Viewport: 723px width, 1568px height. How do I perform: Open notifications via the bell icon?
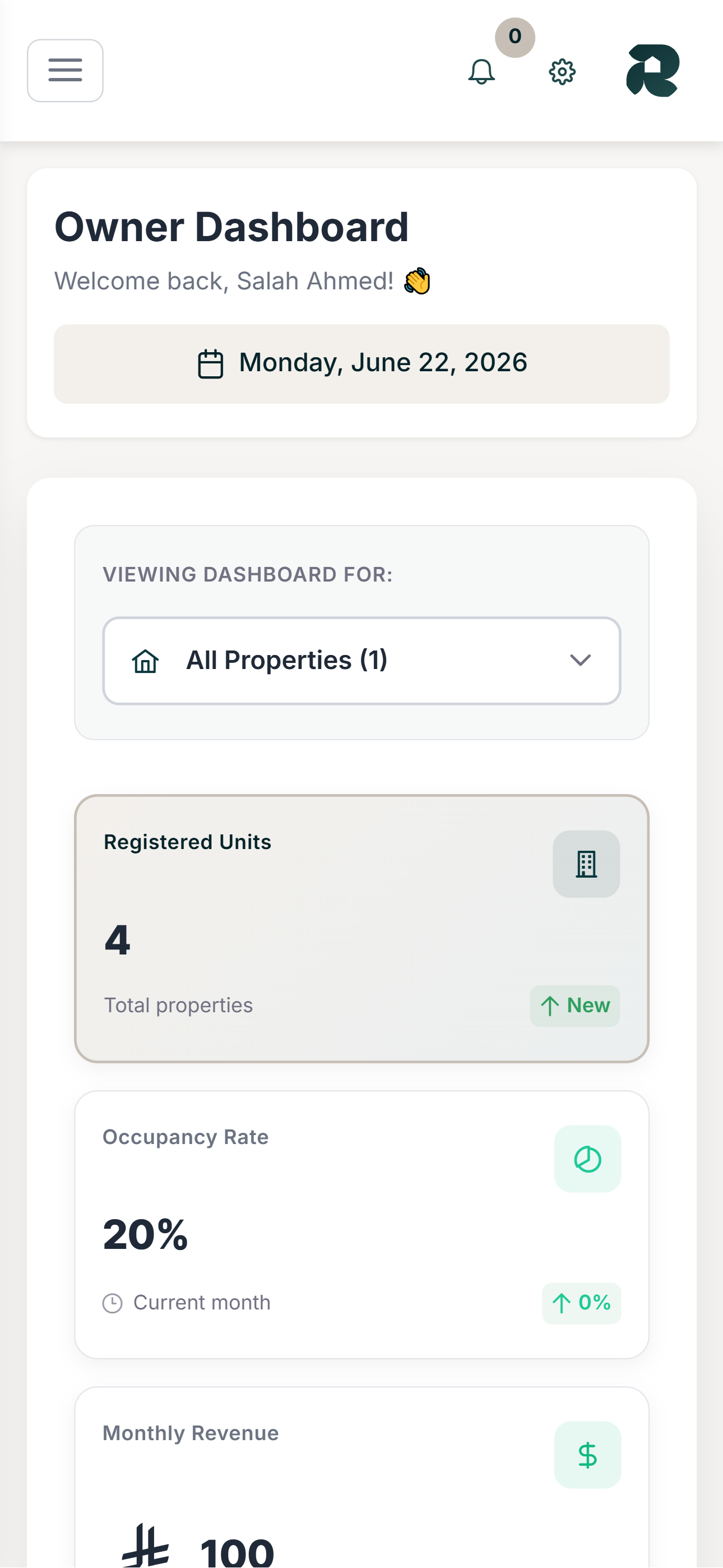481,72
